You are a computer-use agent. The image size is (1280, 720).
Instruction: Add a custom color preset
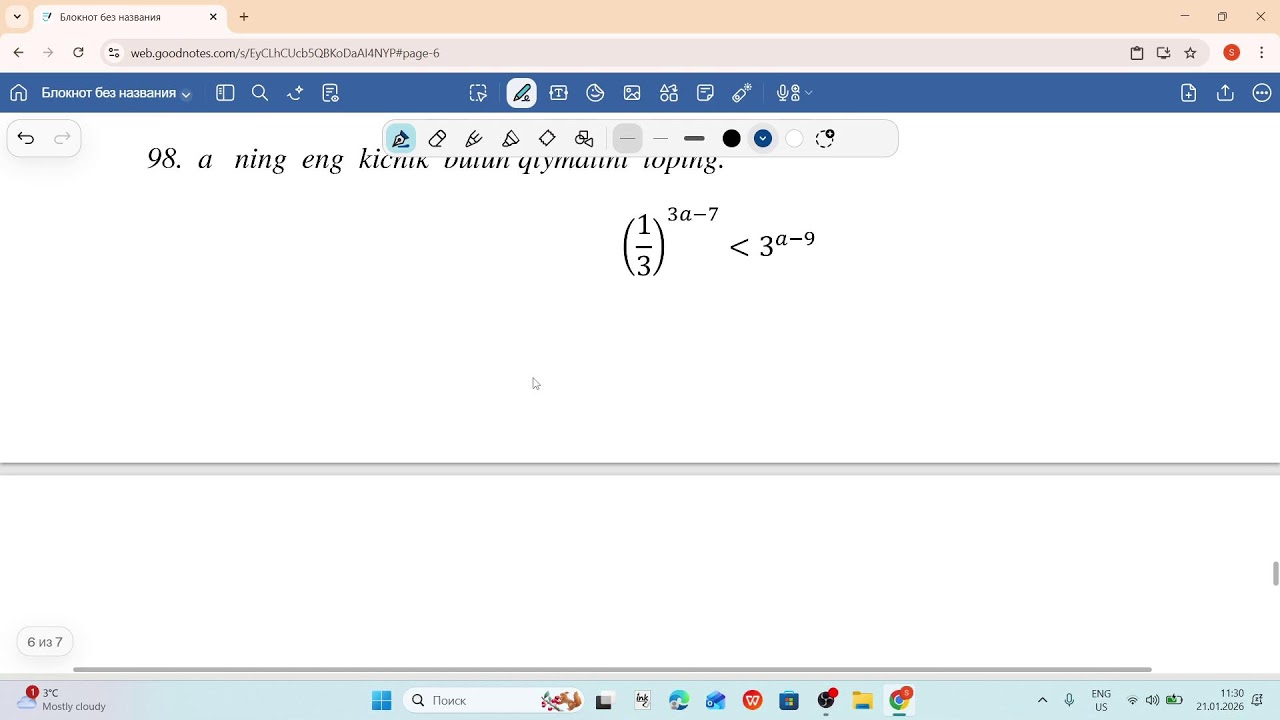[825, 138]
